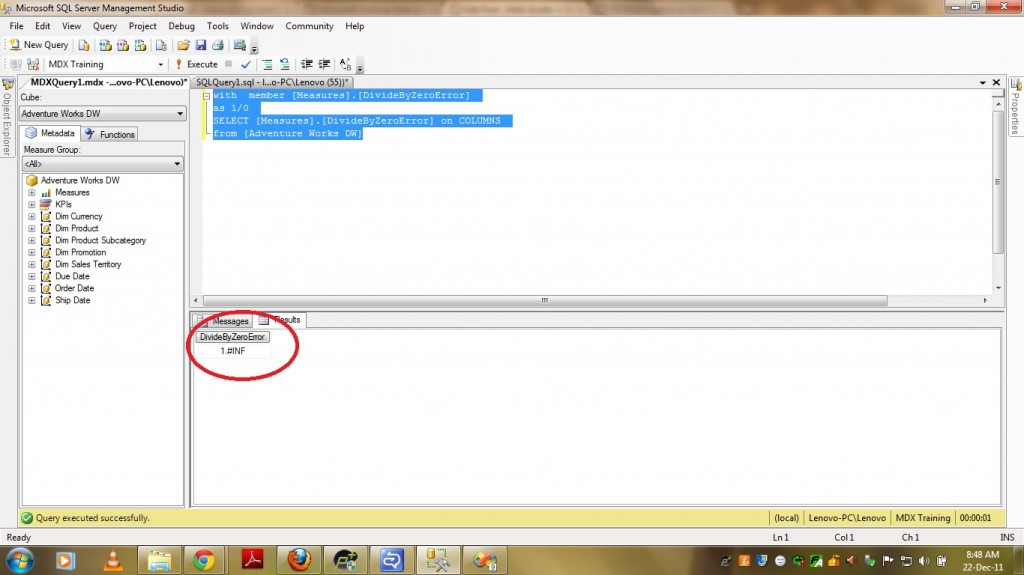Comment out the selected lines
Image resolution: width=1024 pixels, height=575 pixels.
267,64
